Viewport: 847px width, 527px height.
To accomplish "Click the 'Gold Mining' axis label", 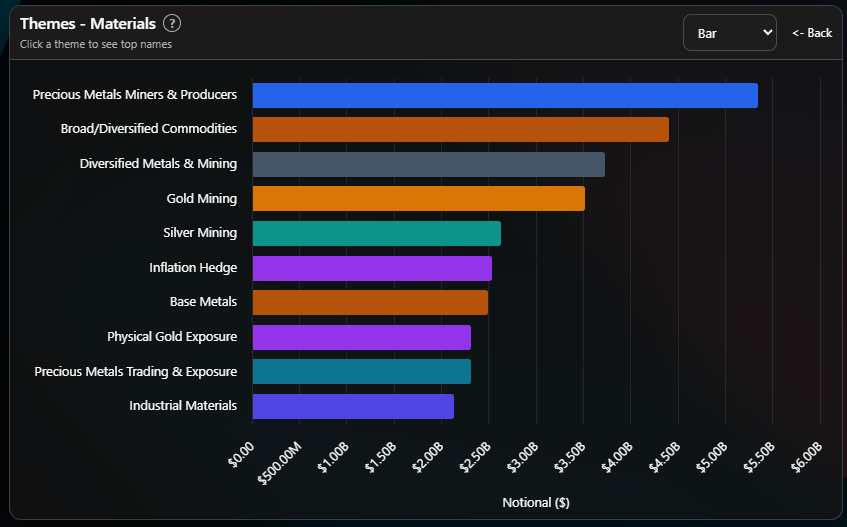I will (x=201, y=199).
